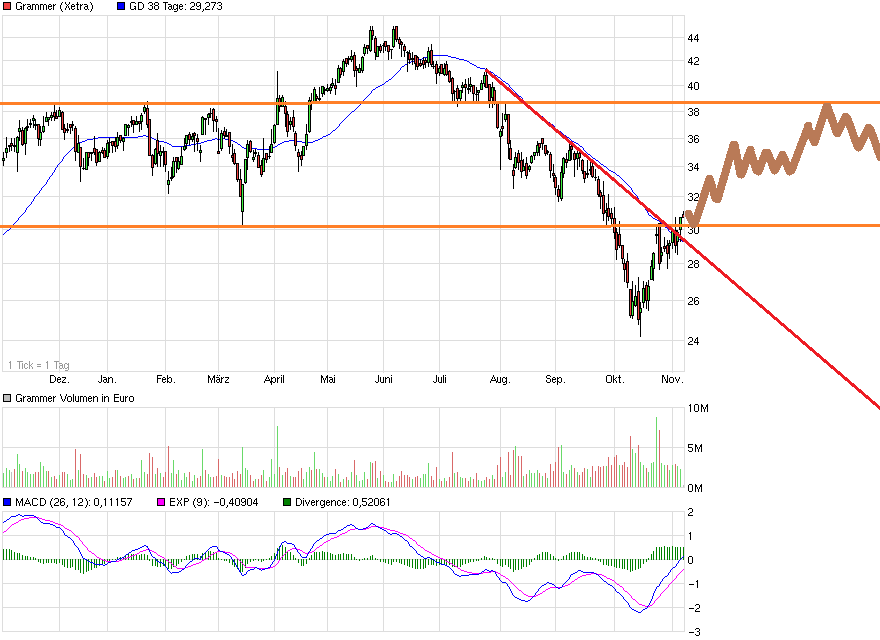The image size is (880, 640).
Task: Click the red Grammer (Xetra) legend square
Action: point(7,7)
